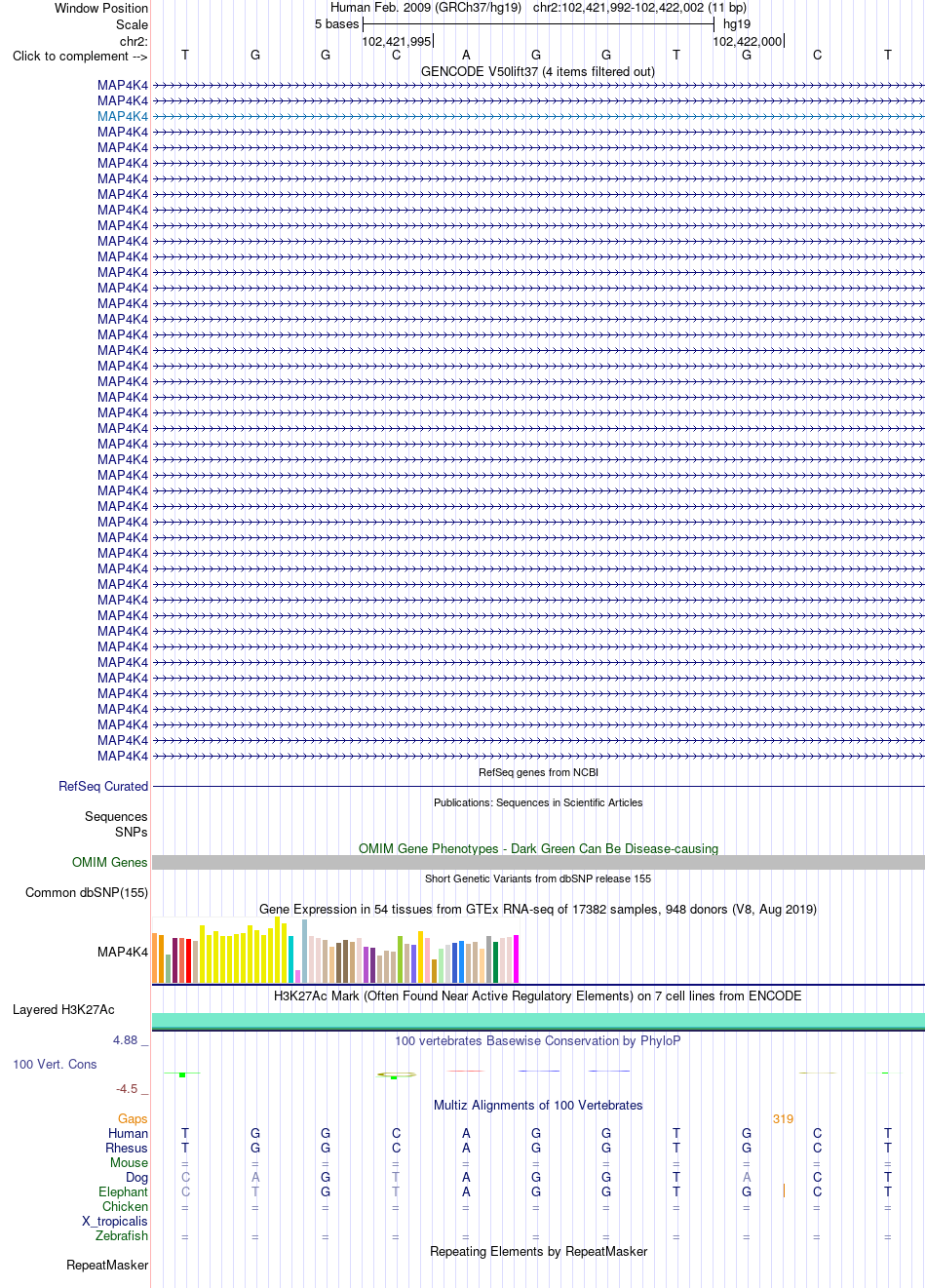
Task: Click the 4.88 PhyloP upper scale value
Action: click(126, 1040)
